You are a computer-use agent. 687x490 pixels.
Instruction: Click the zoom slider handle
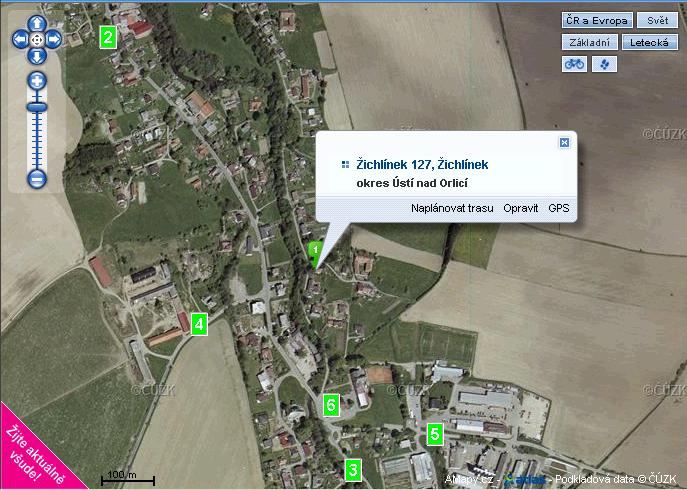37,107
